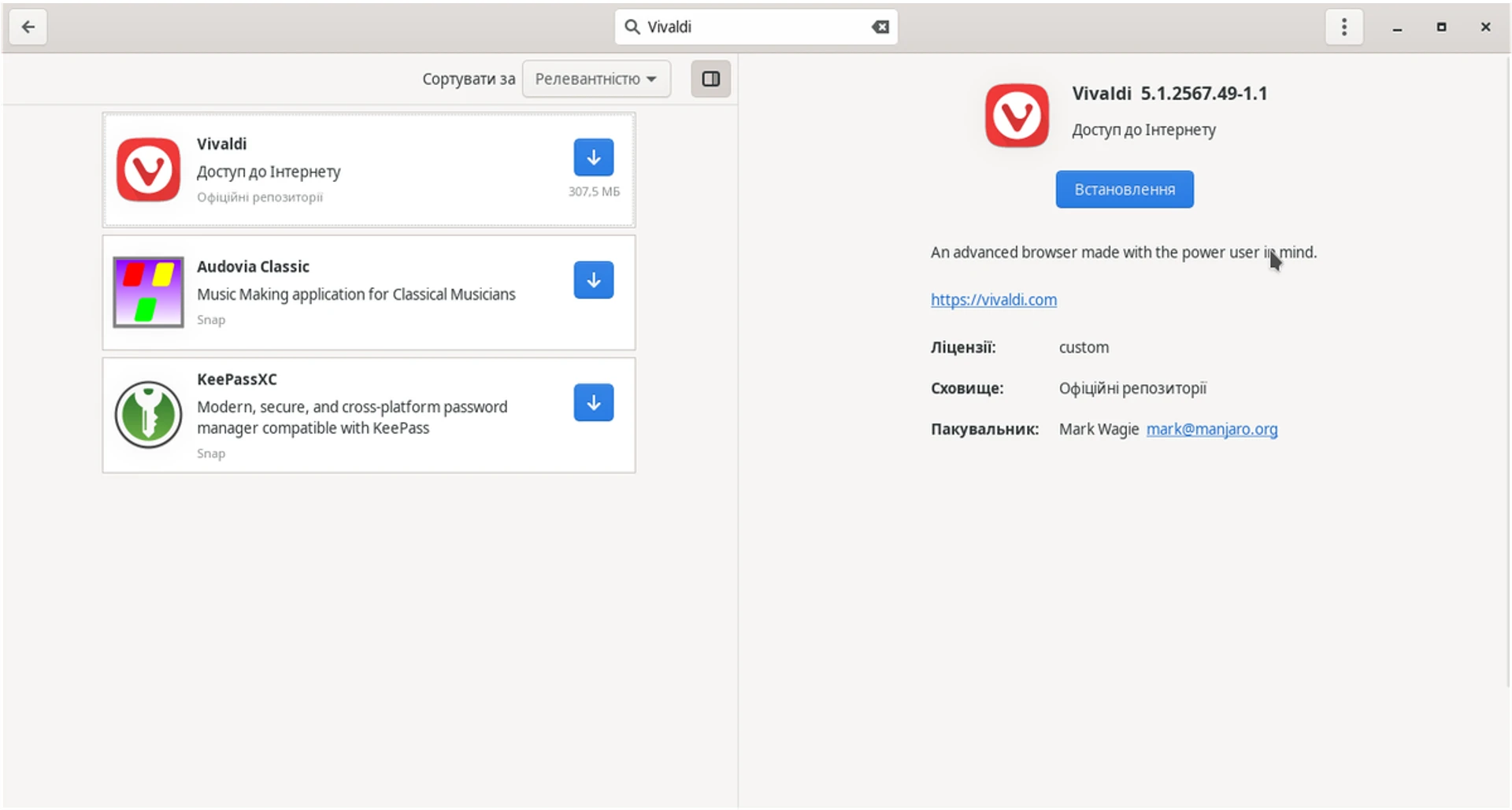Click the Mark Wagie packager name
The image size is (1512, 810).
click(1099, 429)
